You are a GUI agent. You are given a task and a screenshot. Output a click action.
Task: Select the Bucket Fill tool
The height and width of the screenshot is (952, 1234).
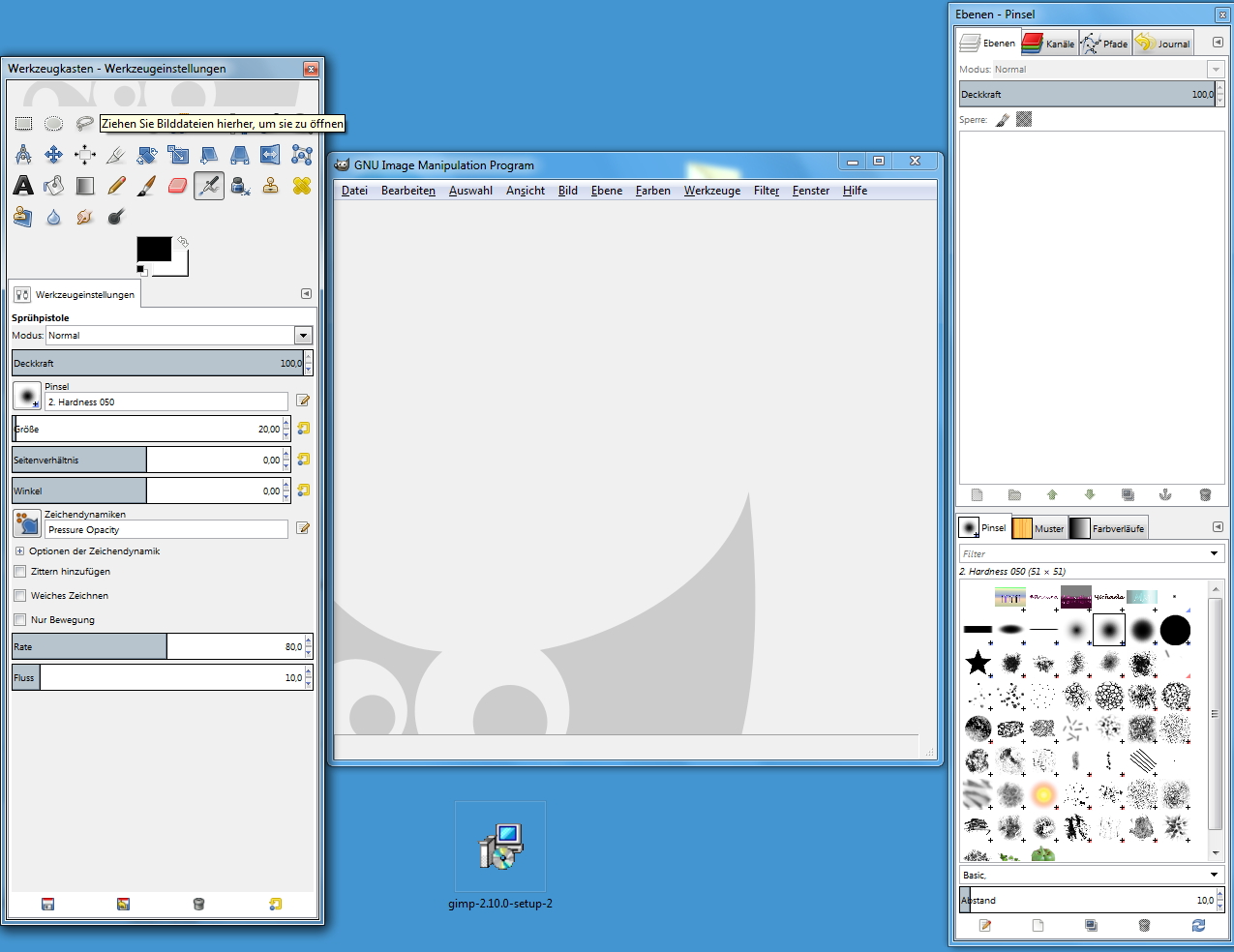click(x=54, y=186)
